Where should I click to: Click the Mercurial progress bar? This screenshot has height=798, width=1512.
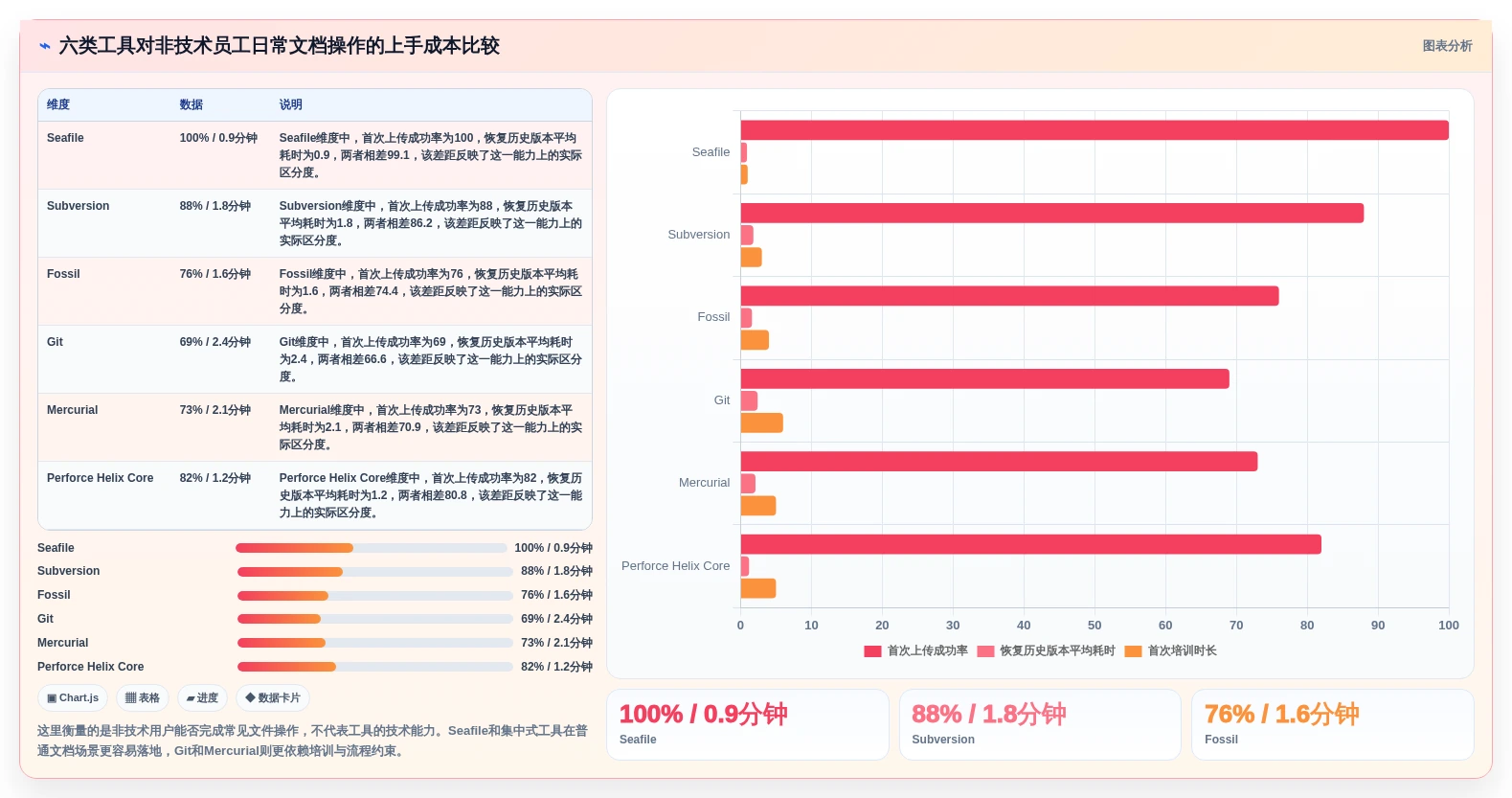pyautogui.click(x=375, y=643)
